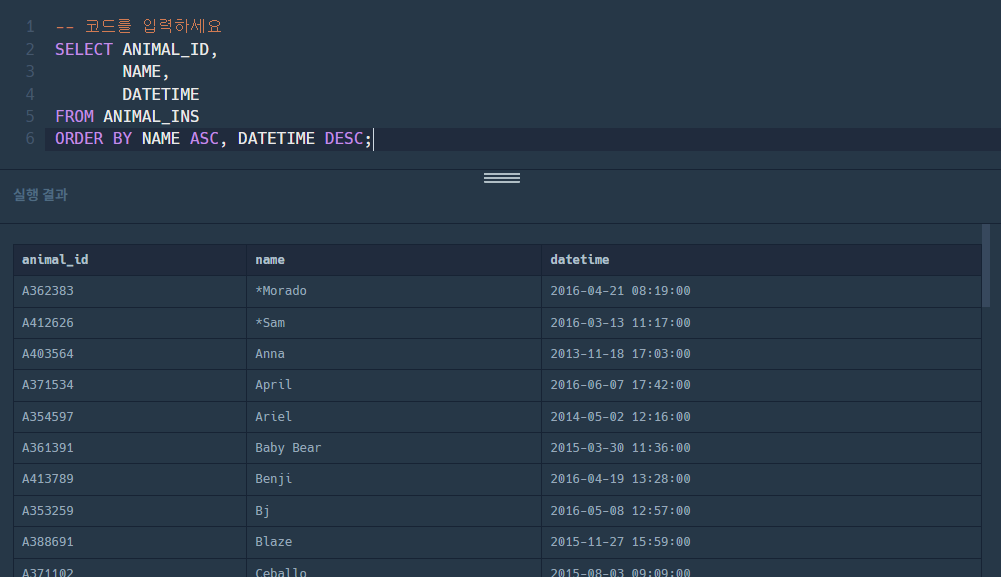Select cell A403564
This screenshot has height=577, width=1001.
pos(130,354)
